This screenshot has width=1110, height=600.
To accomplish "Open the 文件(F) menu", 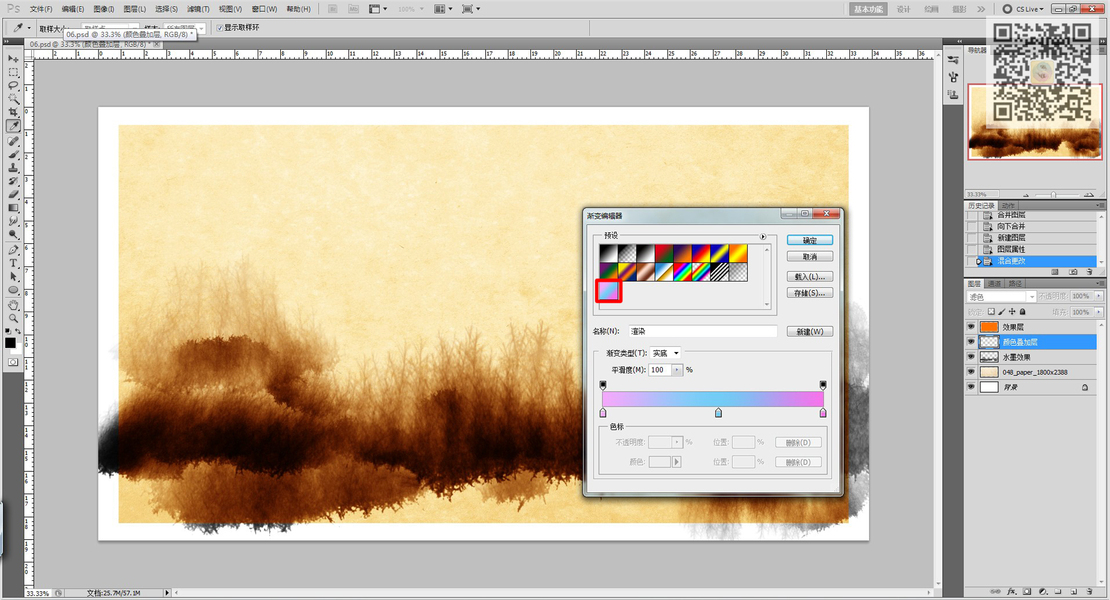I will pyautogui.click(x=41, y=9).
